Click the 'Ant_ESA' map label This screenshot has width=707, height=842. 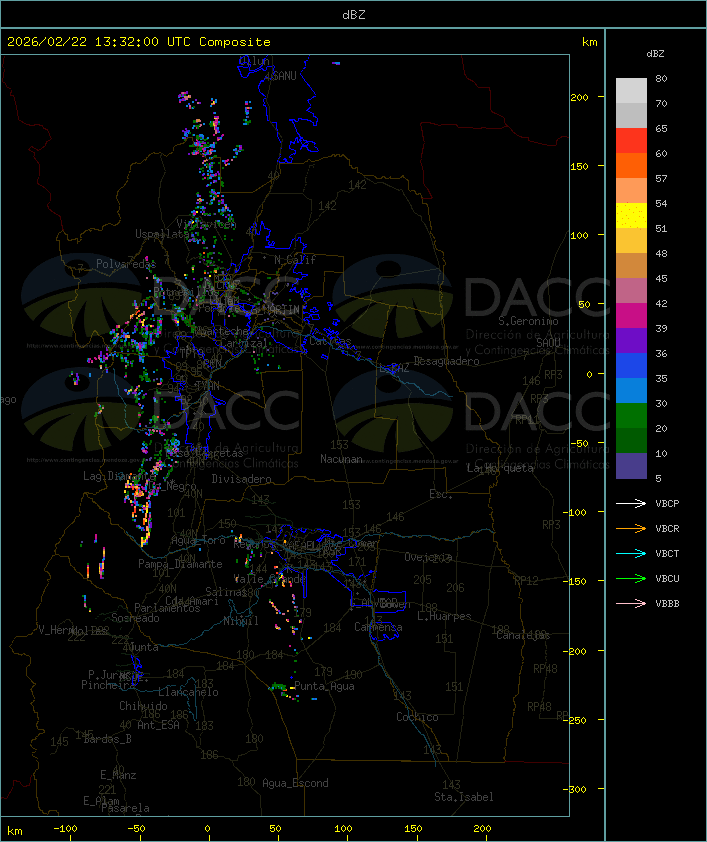tap(158, 725)
